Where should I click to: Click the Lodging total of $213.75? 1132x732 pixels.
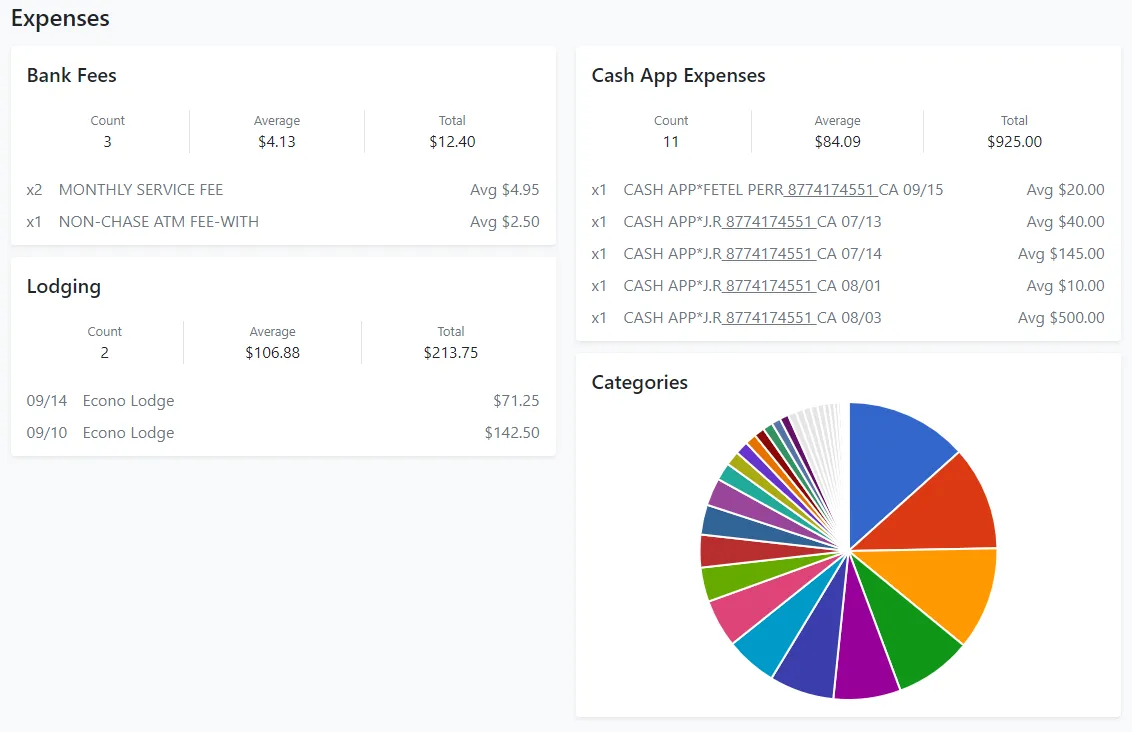point(451,353)
